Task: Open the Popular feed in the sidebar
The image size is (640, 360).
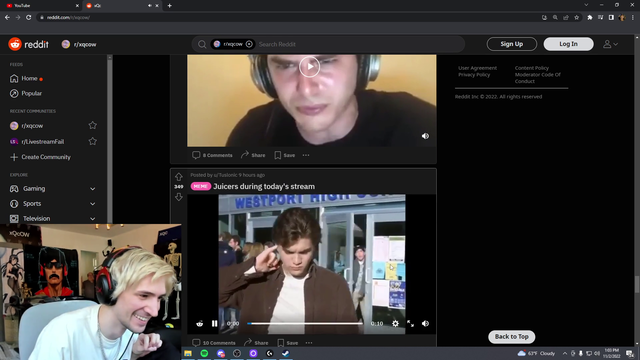Action: tap(31, 93)
